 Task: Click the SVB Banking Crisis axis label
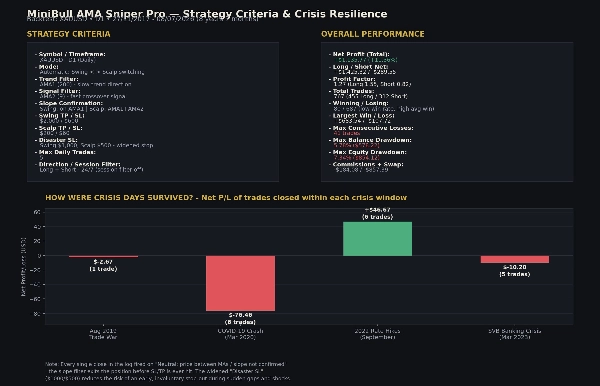(515, 334)
